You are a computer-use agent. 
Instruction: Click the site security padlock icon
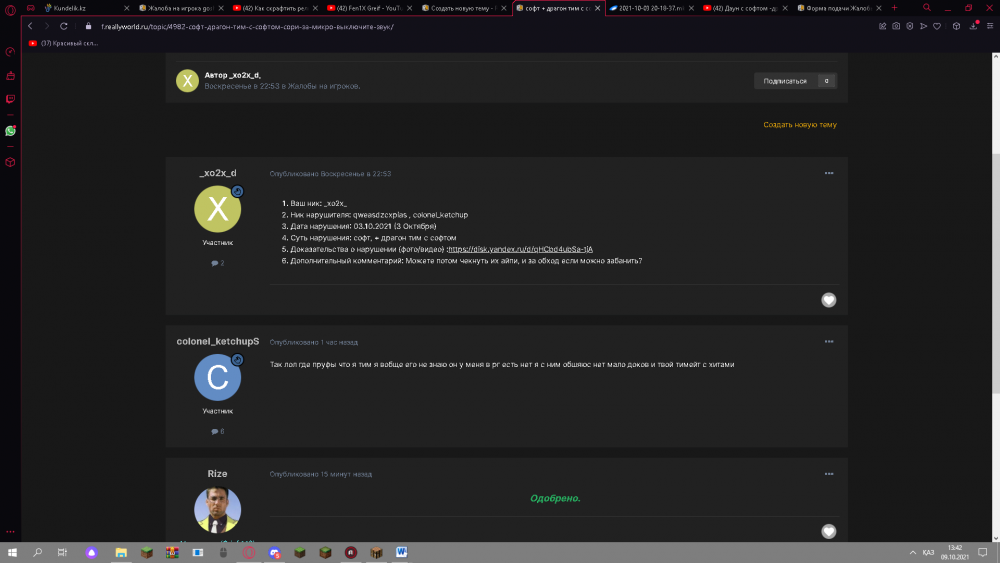(89, 26)
